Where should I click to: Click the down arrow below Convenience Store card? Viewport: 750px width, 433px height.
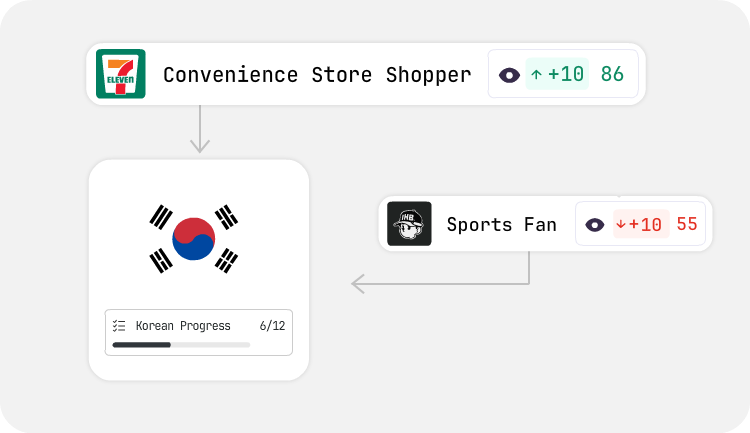click(200, 130)
